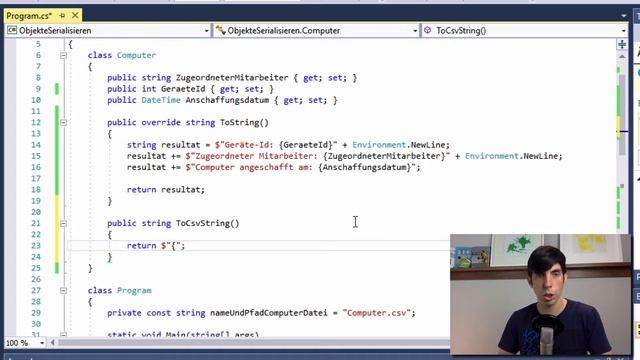Click on GeraeteId property name line 9
640x360 pixels.
tap(183, 89)
